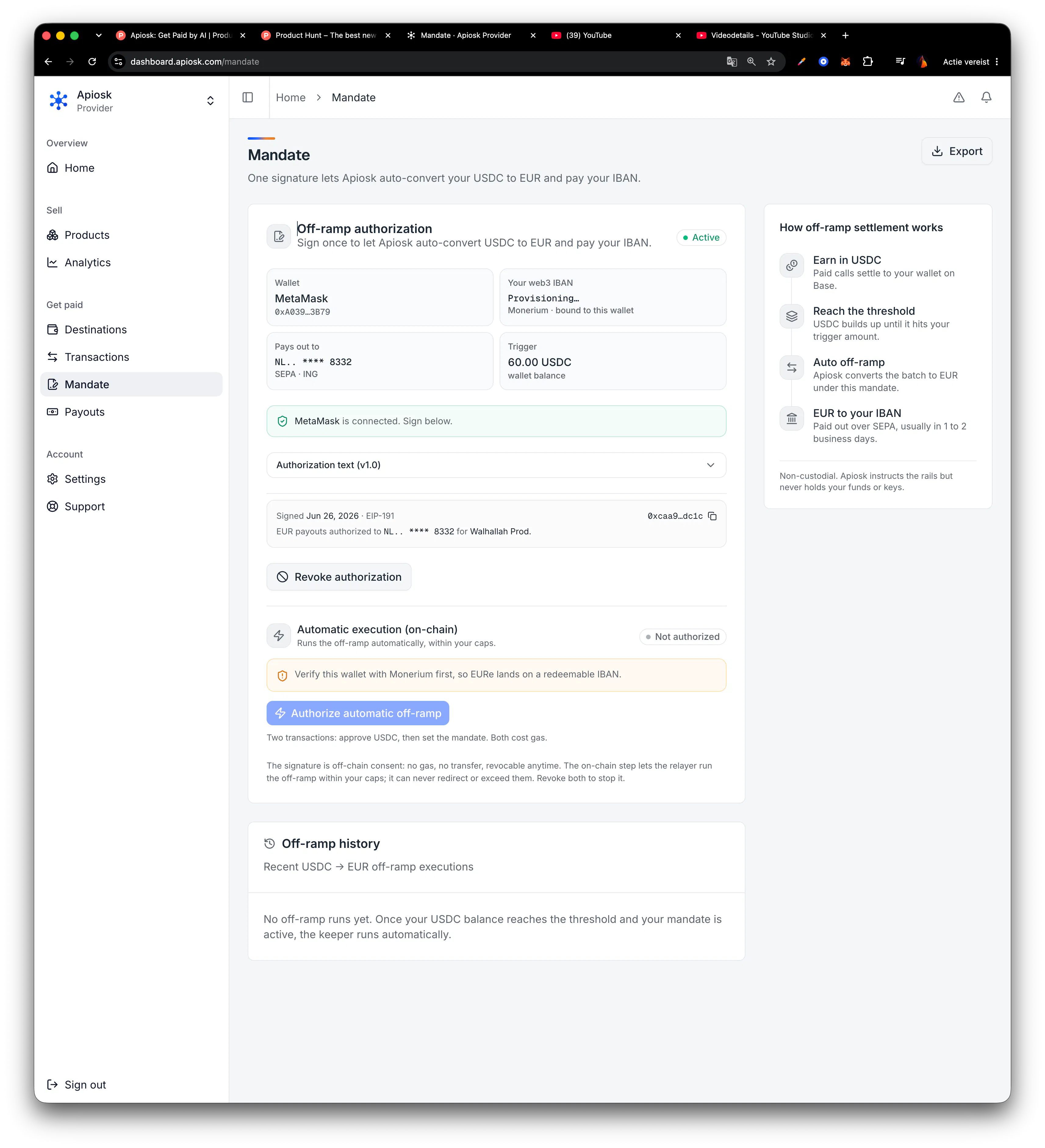Screen dimensions: 1045x1148
Task: View Transactions in the sidebar
Action: point(131,357)
